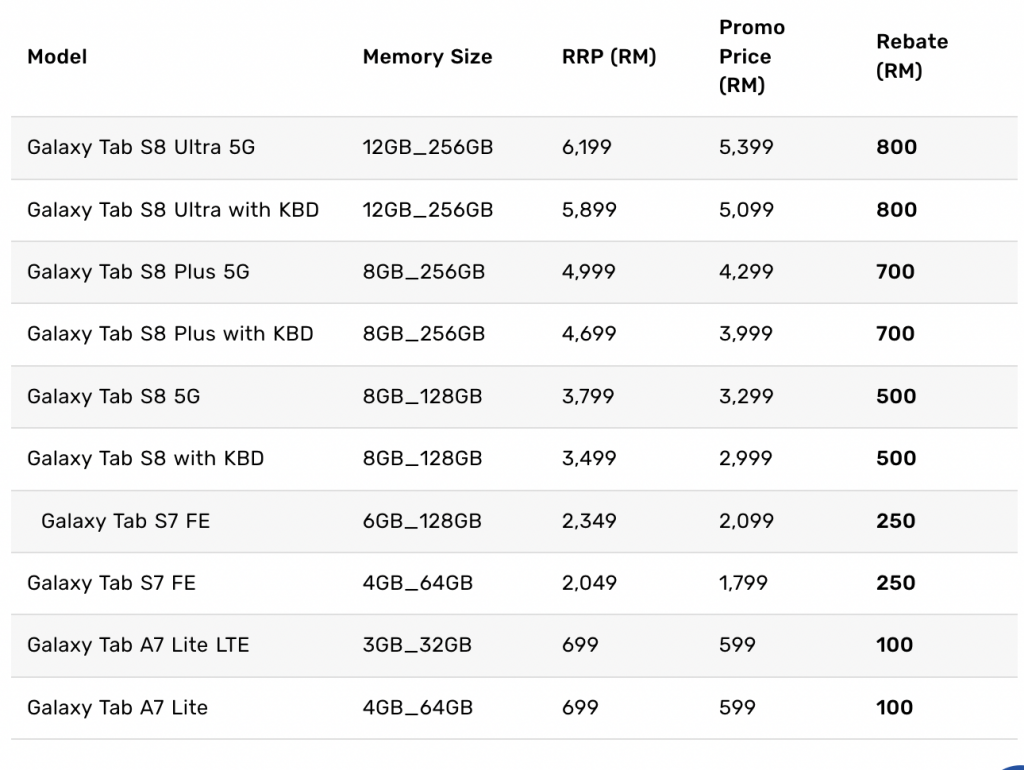Click the 6GB_128GB memory size cell
Viewport: 1024px width, 770px height.
(422, 521)
